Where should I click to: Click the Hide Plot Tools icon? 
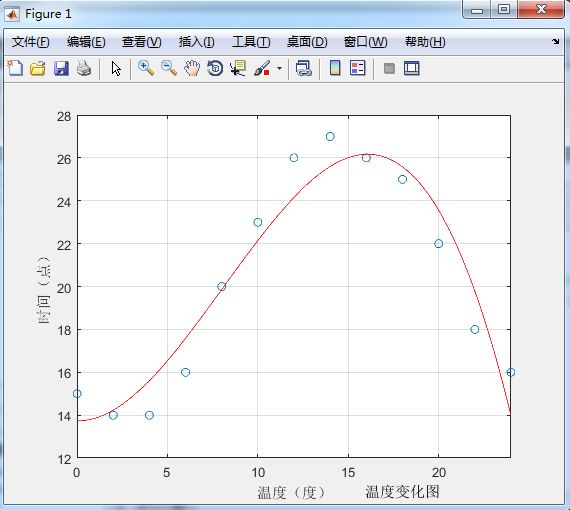pos(389,68)
